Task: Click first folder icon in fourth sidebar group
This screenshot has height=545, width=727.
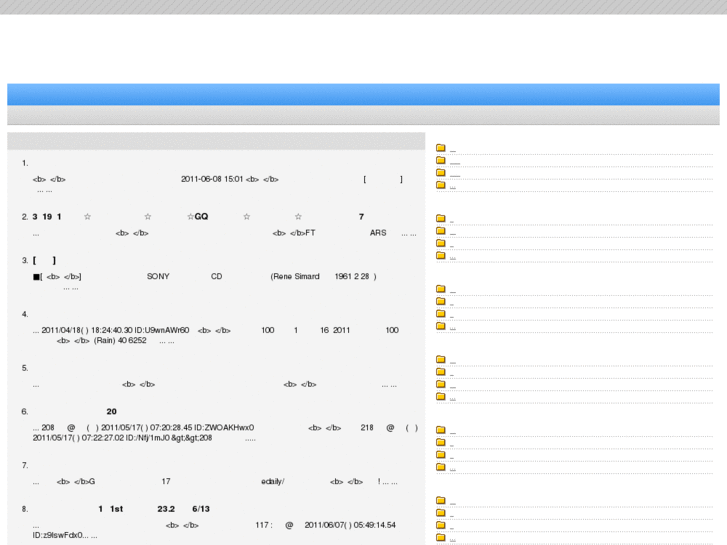Action: tap(440, 359)
